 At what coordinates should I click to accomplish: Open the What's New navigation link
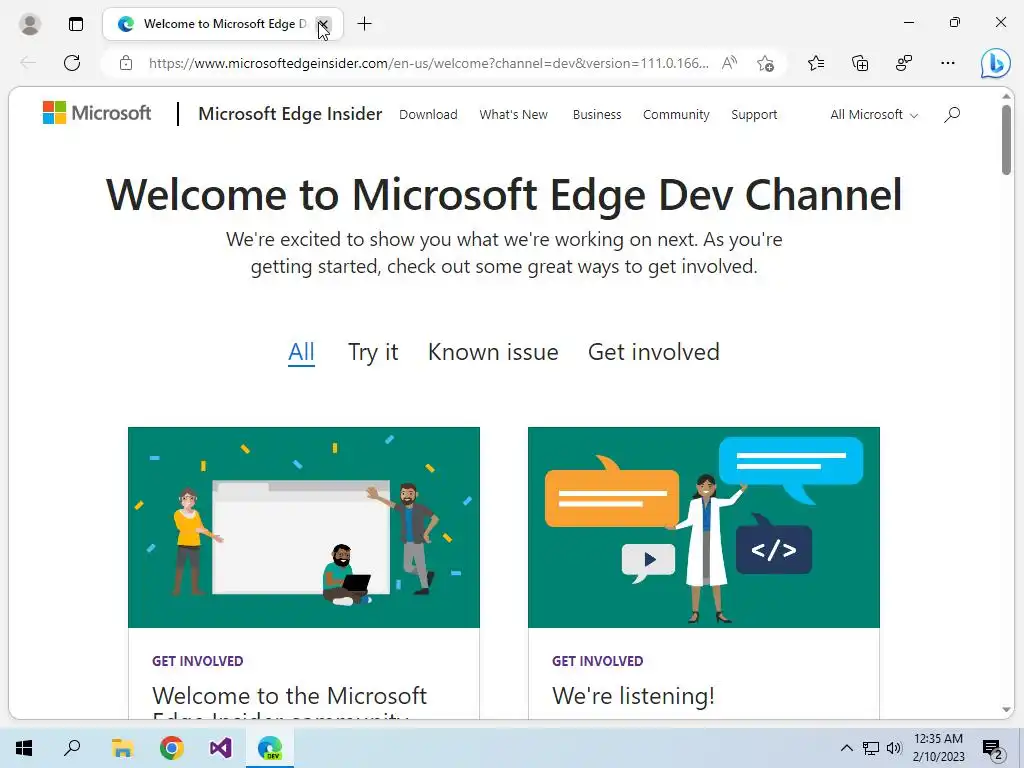pos(513,115)
